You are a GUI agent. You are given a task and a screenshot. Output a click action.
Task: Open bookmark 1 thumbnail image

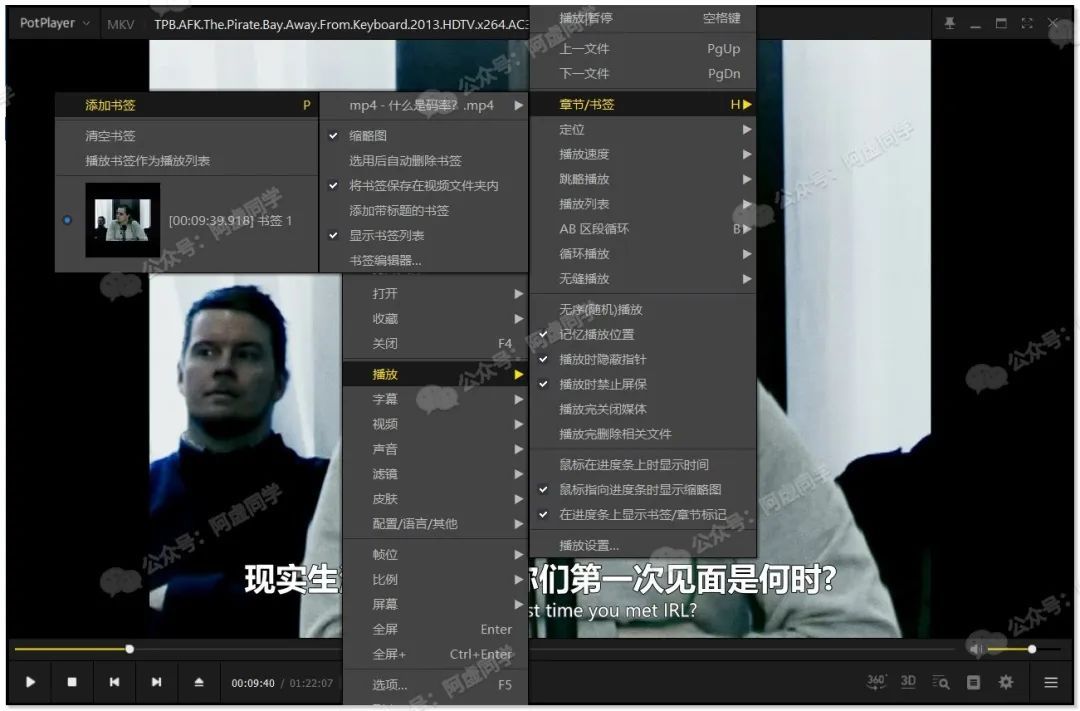(x=123, y=220)
